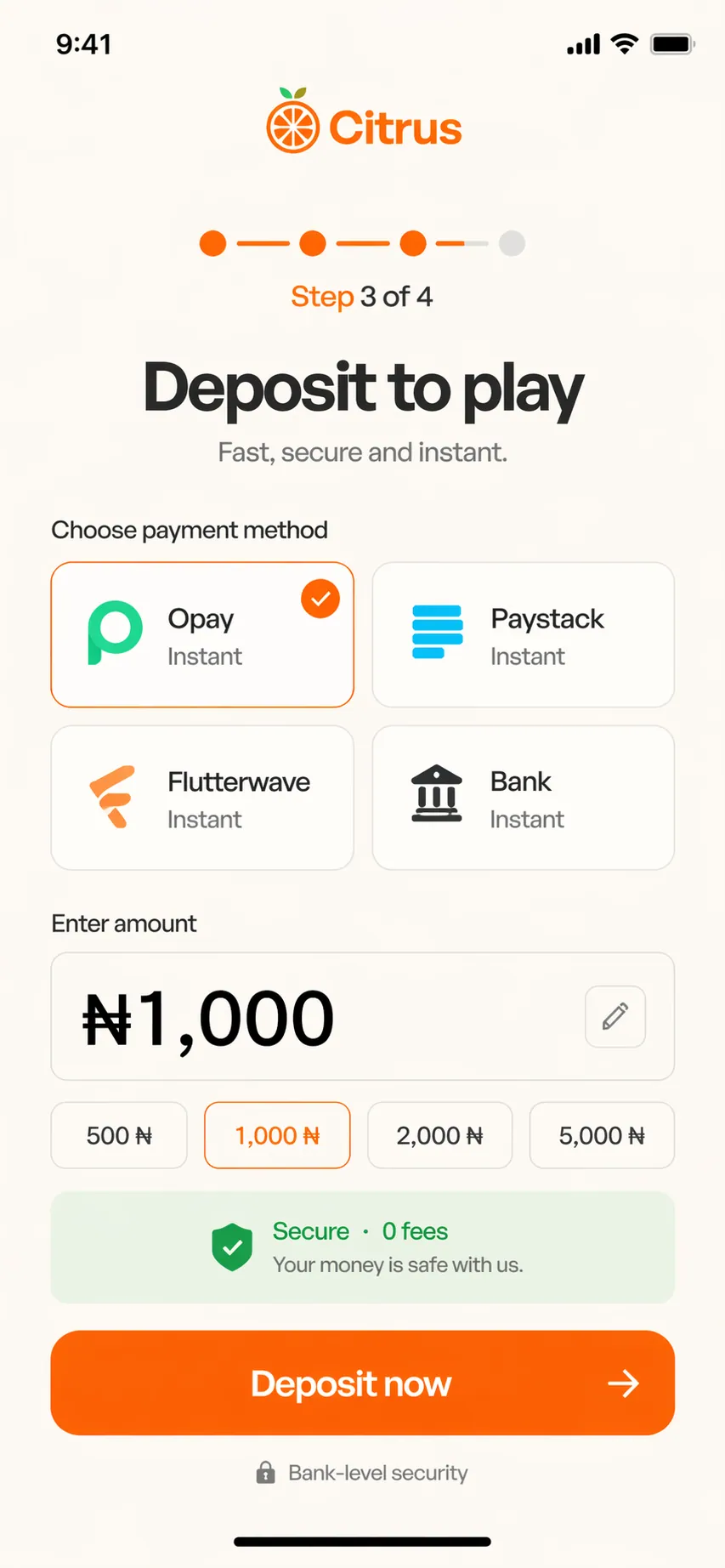Click the Citrus orange logo icon
The image size is (725, 1568).
(x=293, y=123)
